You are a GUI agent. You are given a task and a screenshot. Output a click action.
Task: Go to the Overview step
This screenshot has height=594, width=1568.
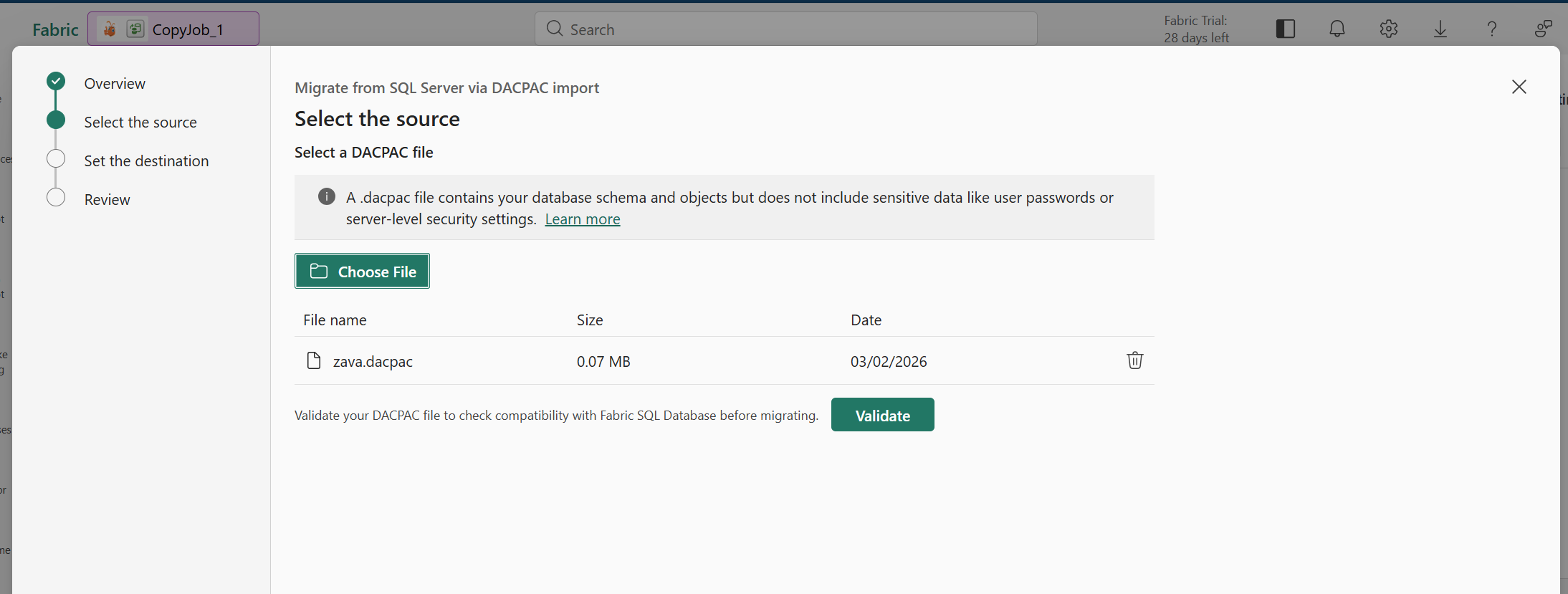tap(115, 83)
